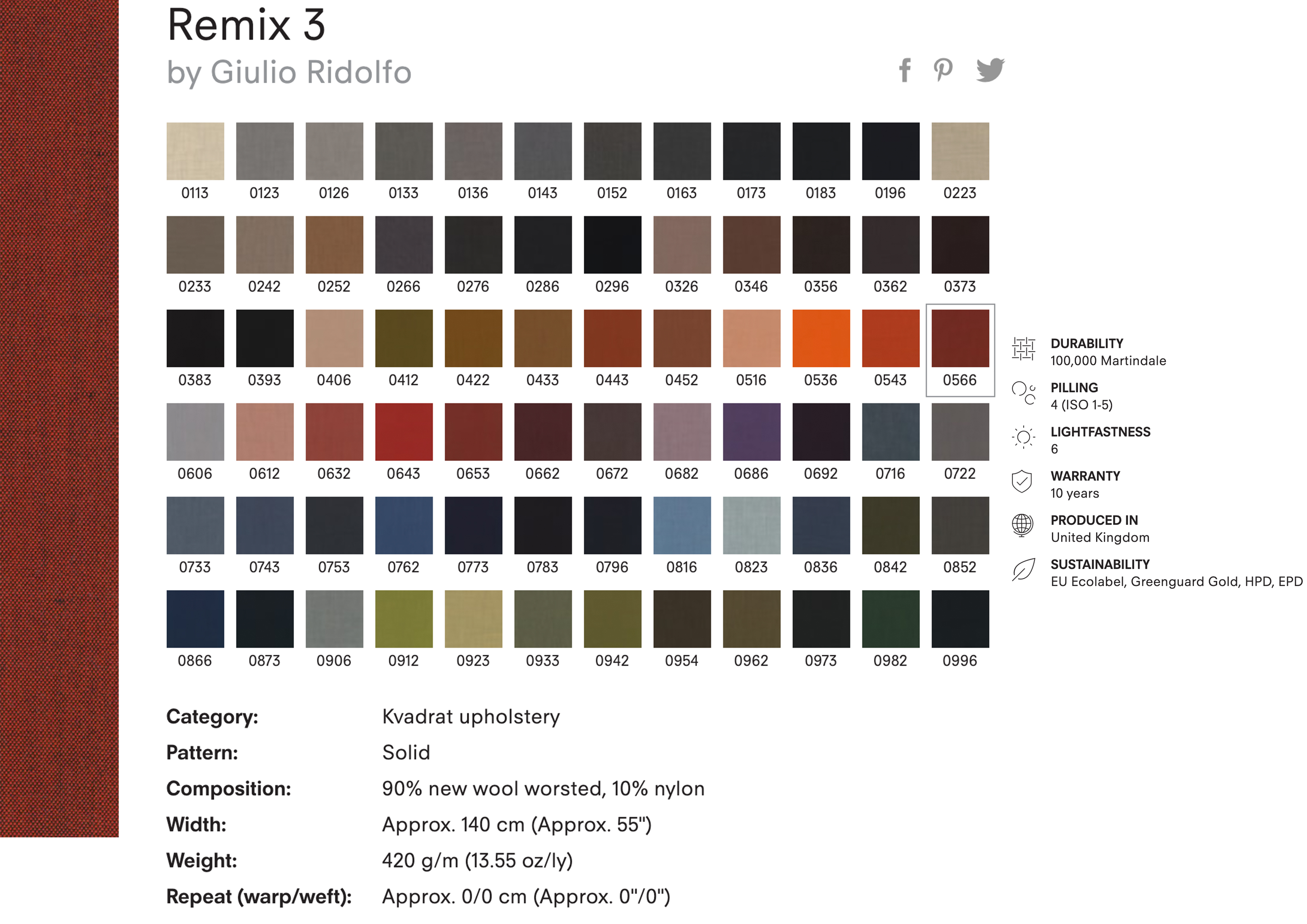1307x924 pixels.
Task: Select the light blue swatch 0816
Action: click(x=682, y=525)
